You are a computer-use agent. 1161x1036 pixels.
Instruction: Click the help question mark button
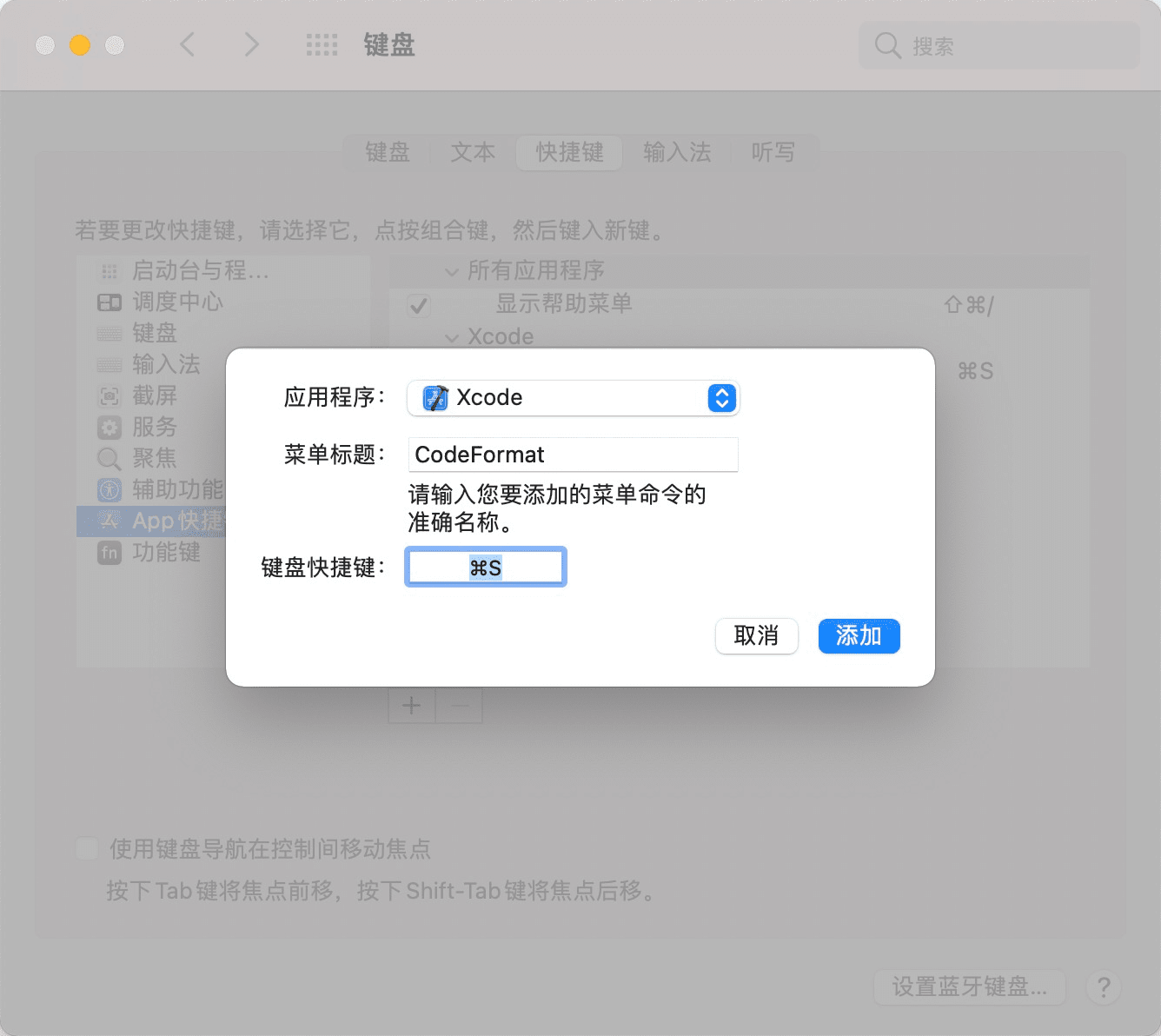(x=1104, y=987)
